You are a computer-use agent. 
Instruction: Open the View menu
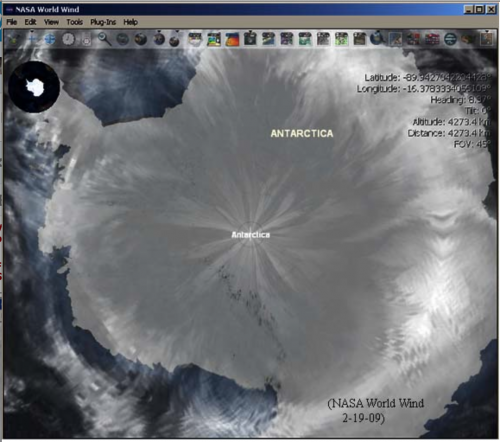click(x=51, y=22)
